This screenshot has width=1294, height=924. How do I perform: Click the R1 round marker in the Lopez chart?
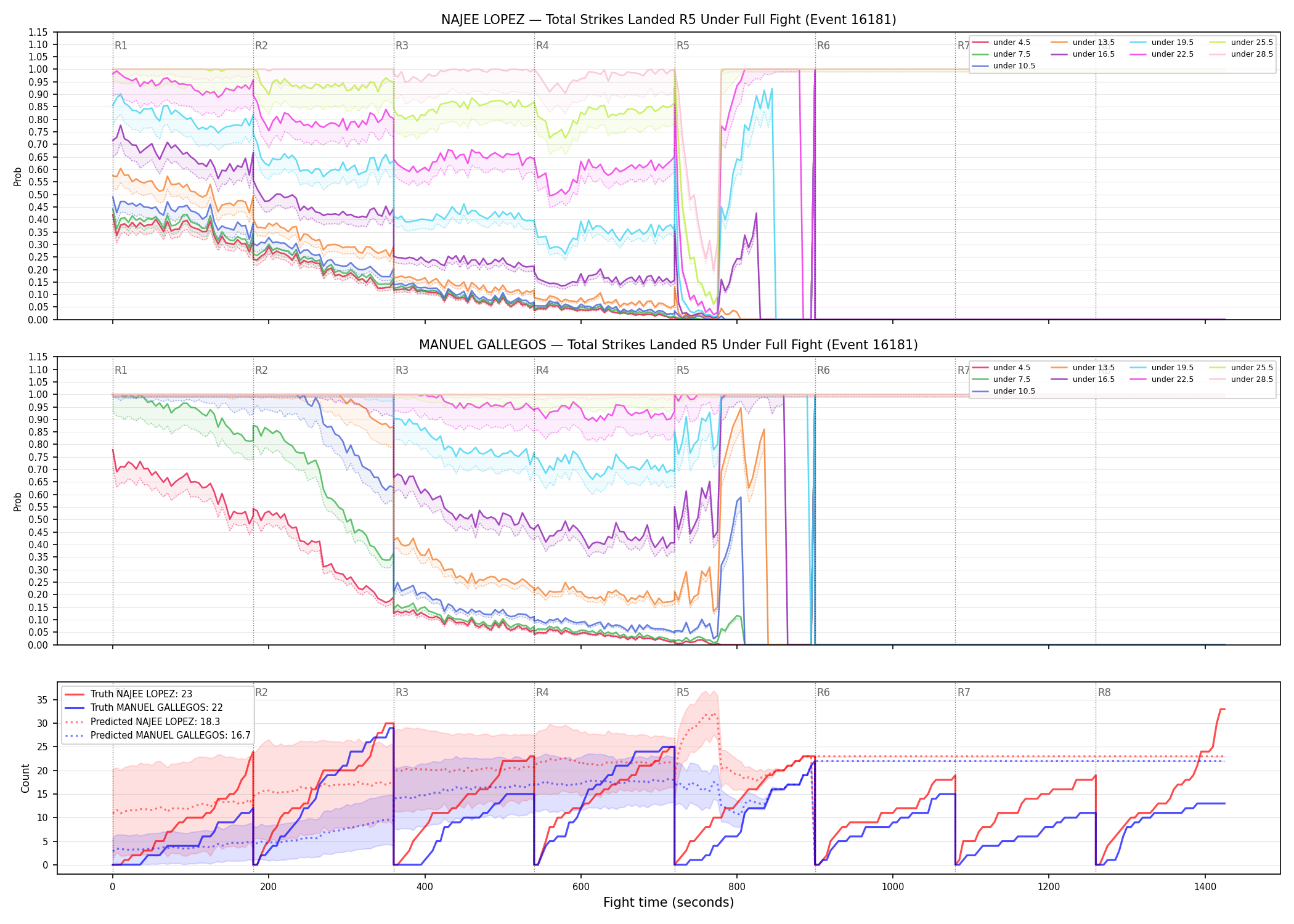[121, 46]
